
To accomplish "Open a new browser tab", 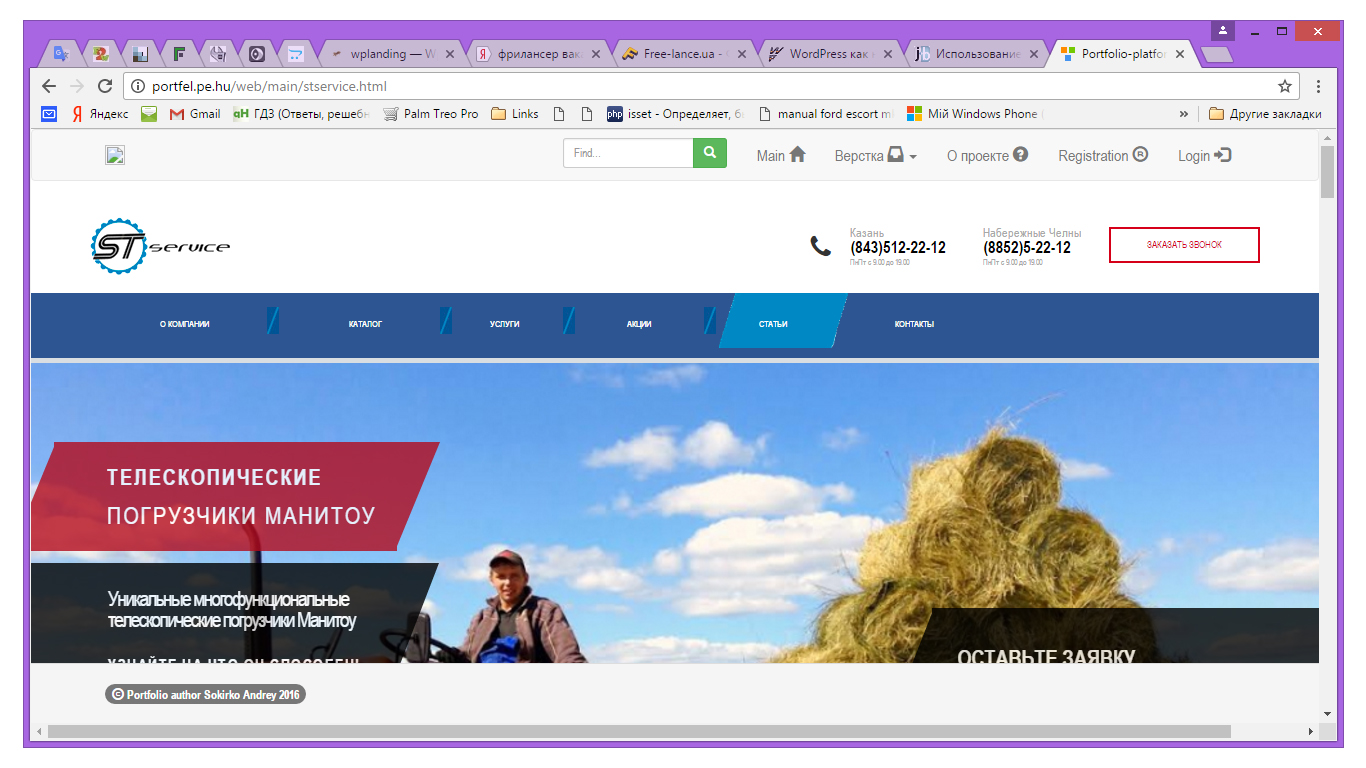I will [1216, 55].
